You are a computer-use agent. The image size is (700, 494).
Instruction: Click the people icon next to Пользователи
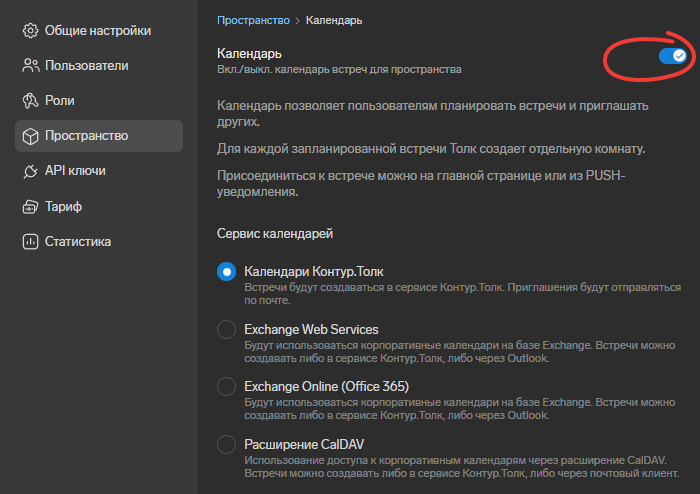[x=30, y=66]
